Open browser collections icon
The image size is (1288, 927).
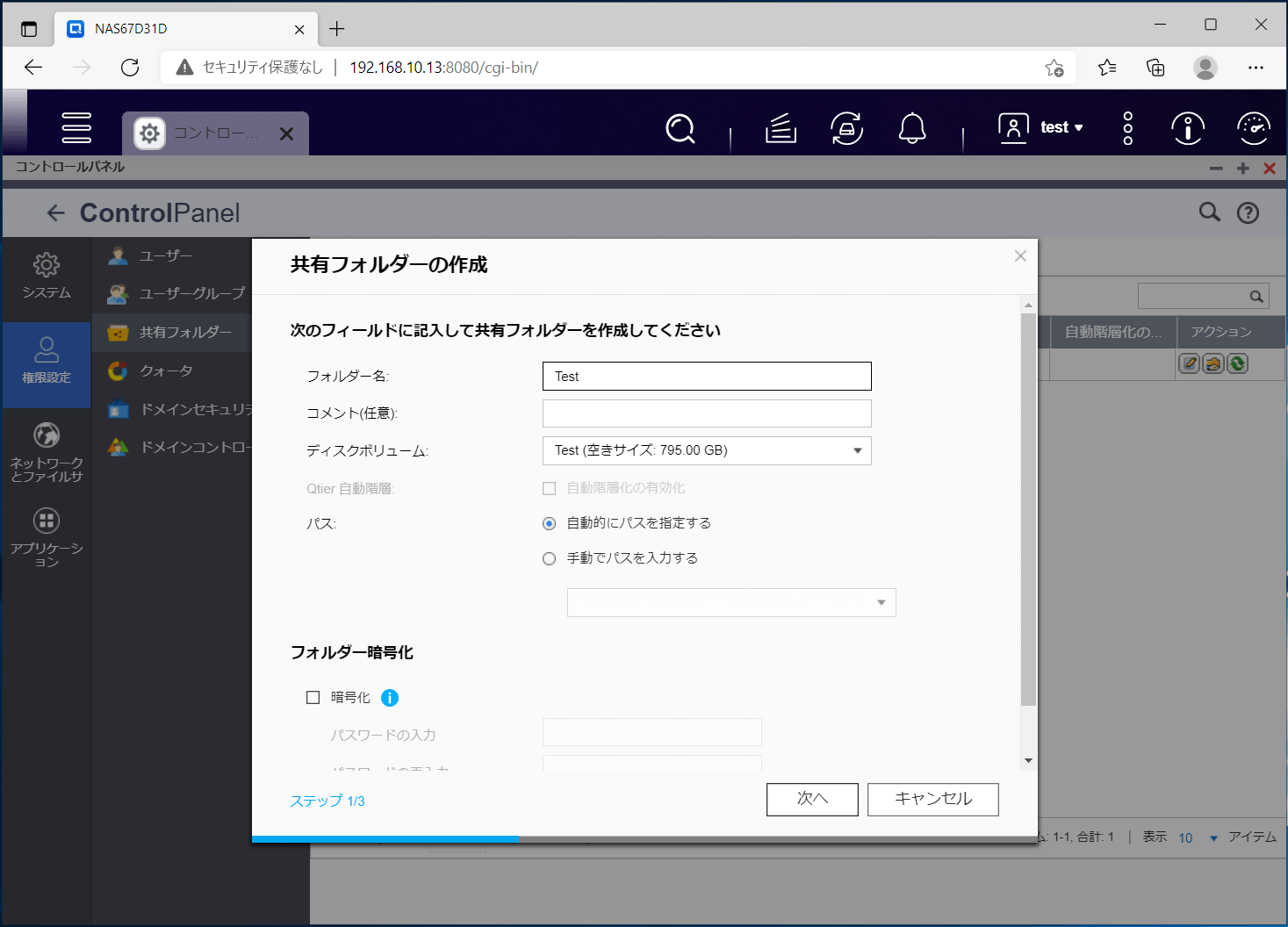[1155, 68]
